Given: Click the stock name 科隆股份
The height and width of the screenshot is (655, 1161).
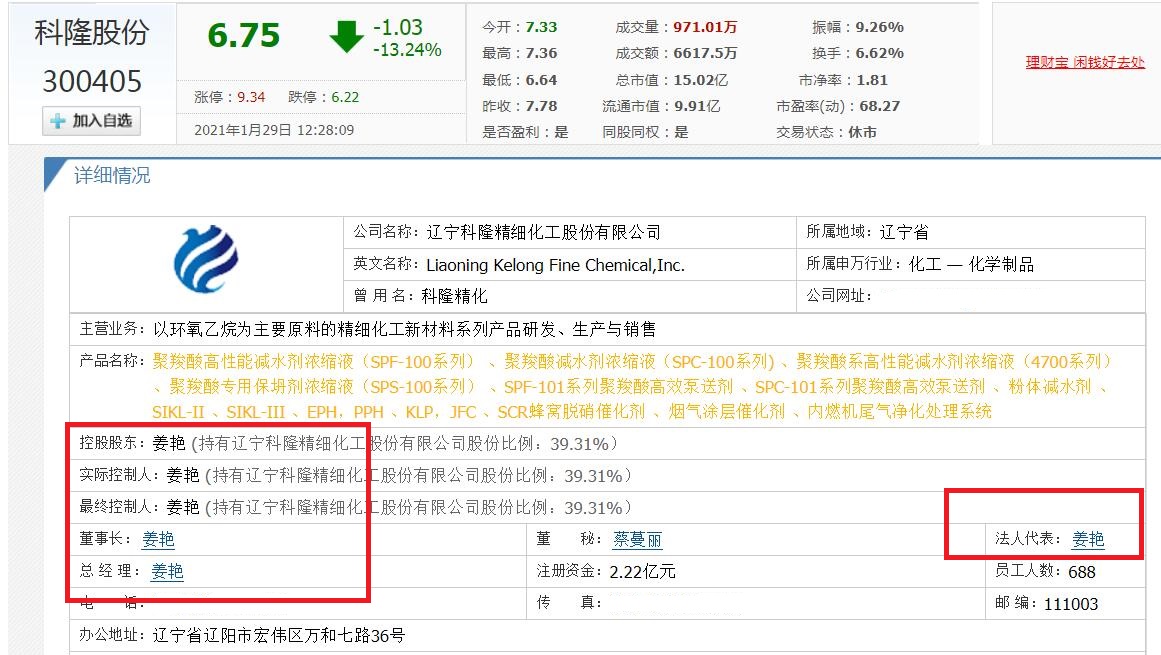Looking at the screenshot, I should coord(92,33).
